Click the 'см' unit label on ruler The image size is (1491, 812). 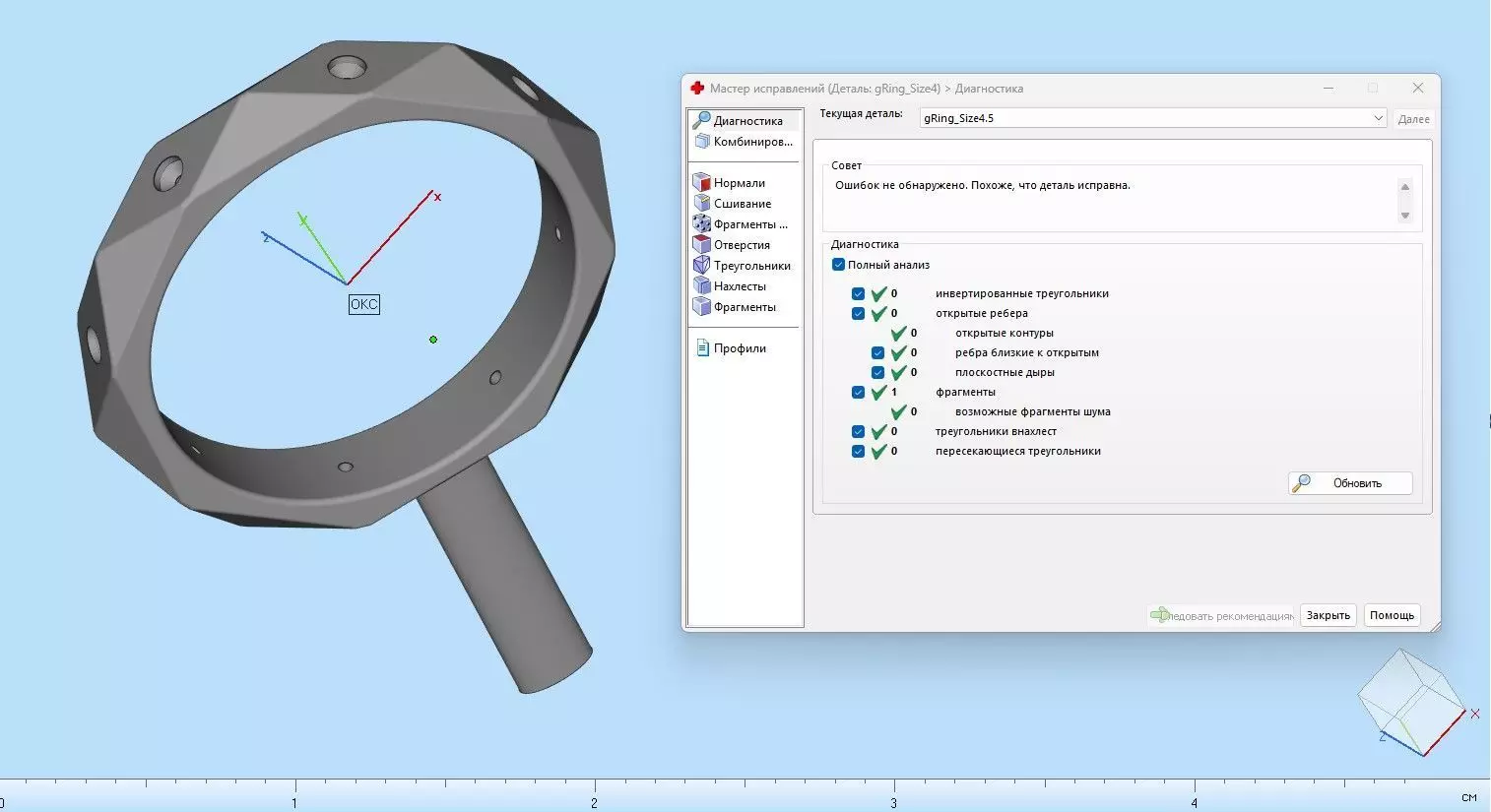coord(1468,797)
